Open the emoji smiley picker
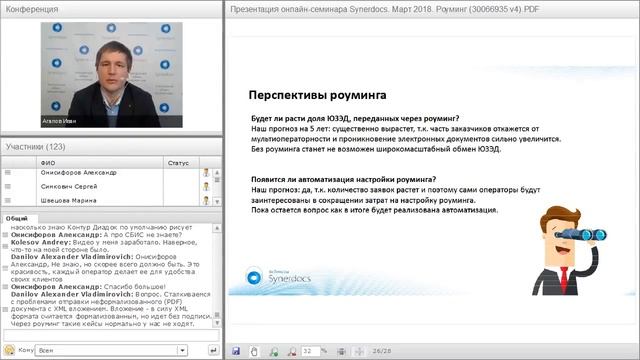 pos(9,350)
